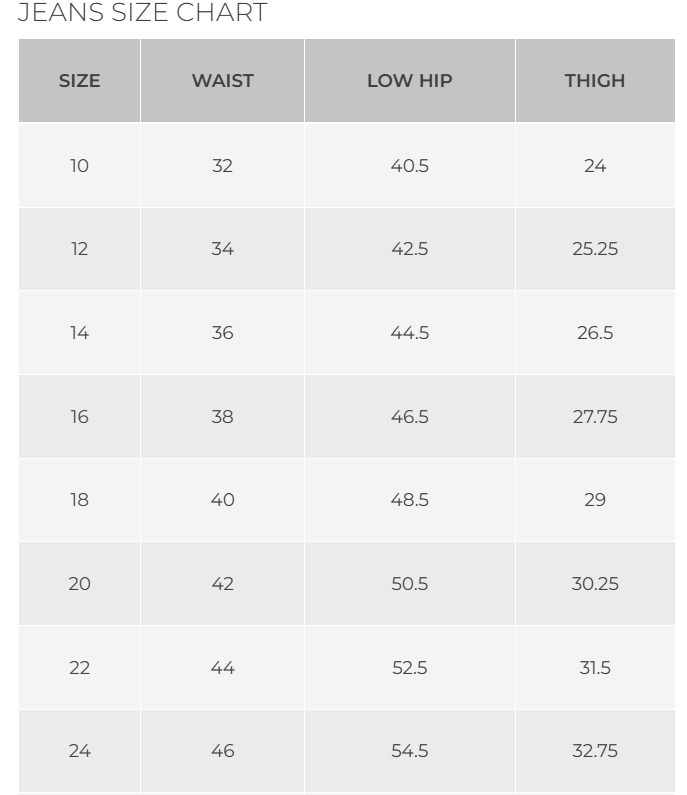Viewport: 687px width, 795px height.
Task: Click low hip value 52.5
Action: [409, 667]
